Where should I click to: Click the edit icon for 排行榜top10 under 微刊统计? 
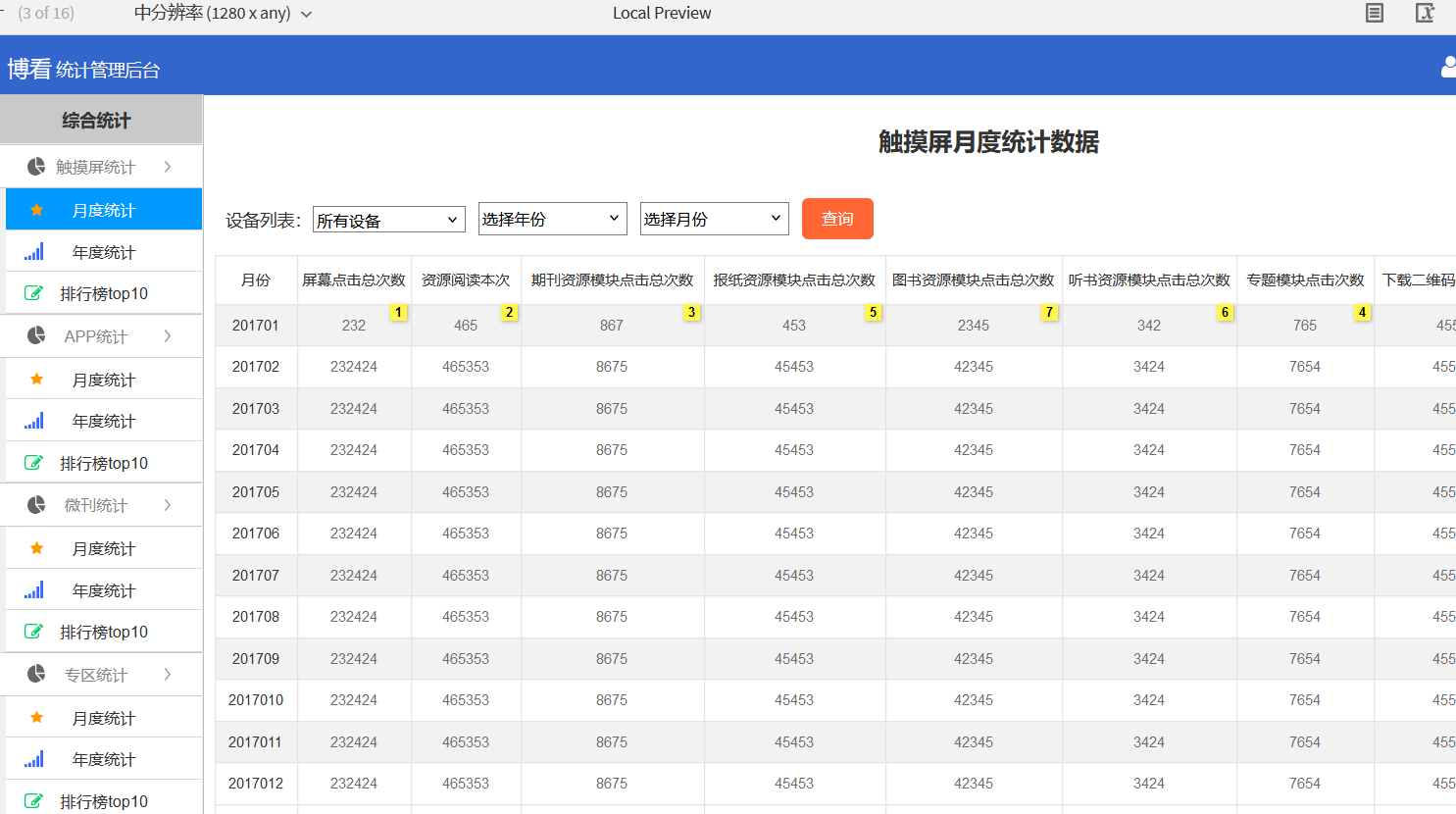pos(33,632)
